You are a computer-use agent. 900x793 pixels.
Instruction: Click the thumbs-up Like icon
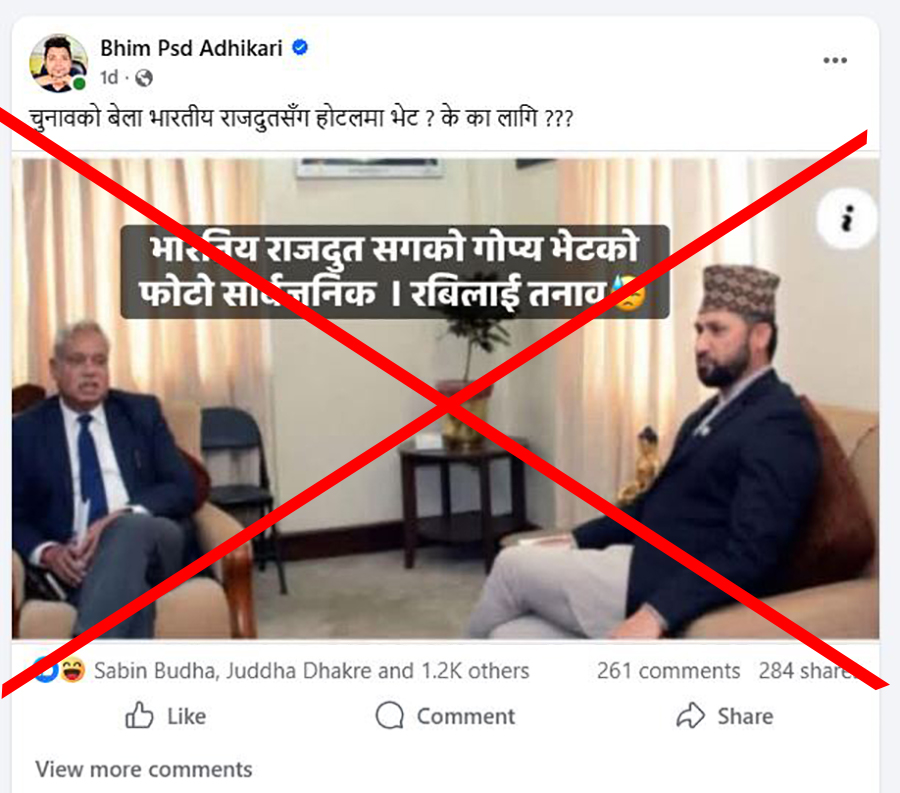[139, 716]
